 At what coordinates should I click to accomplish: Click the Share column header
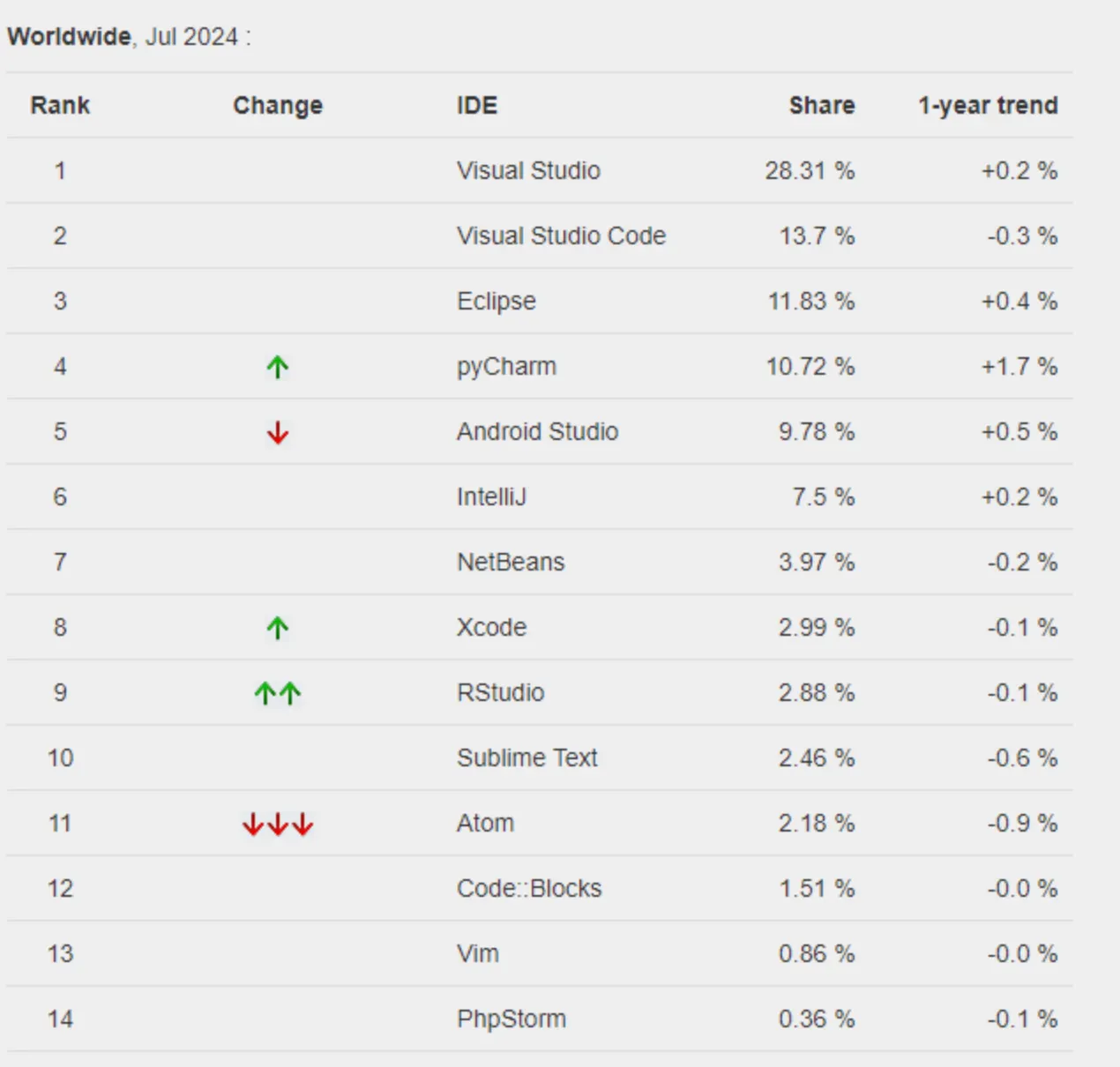tap(822, 105)
